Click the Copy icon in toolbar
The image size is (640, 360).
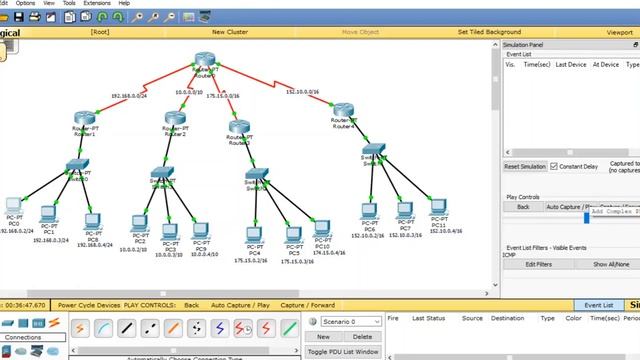click(x=70, y=17)
